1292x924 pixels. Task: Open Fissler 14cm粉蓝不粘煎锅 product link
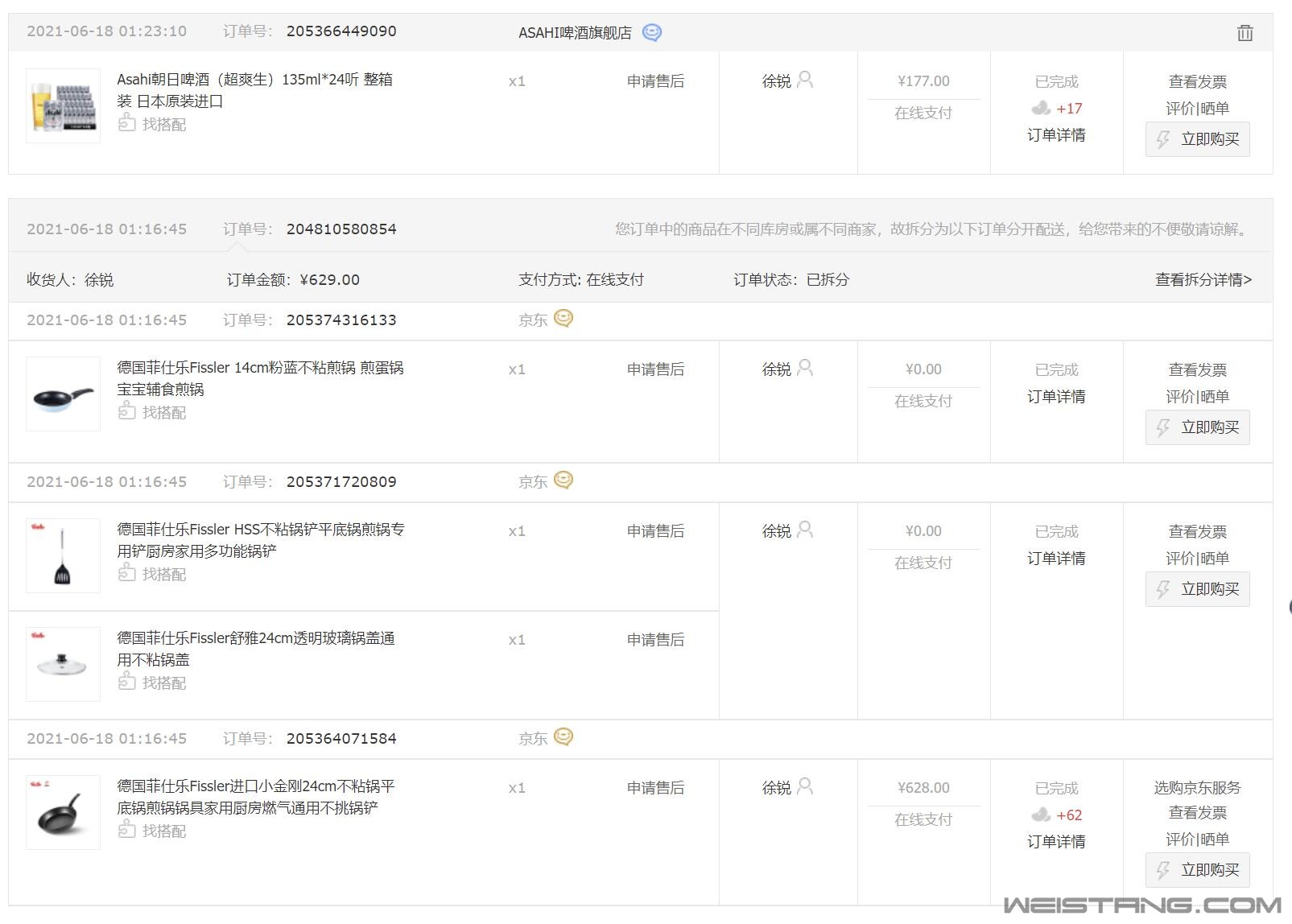[x=260, y=378]
